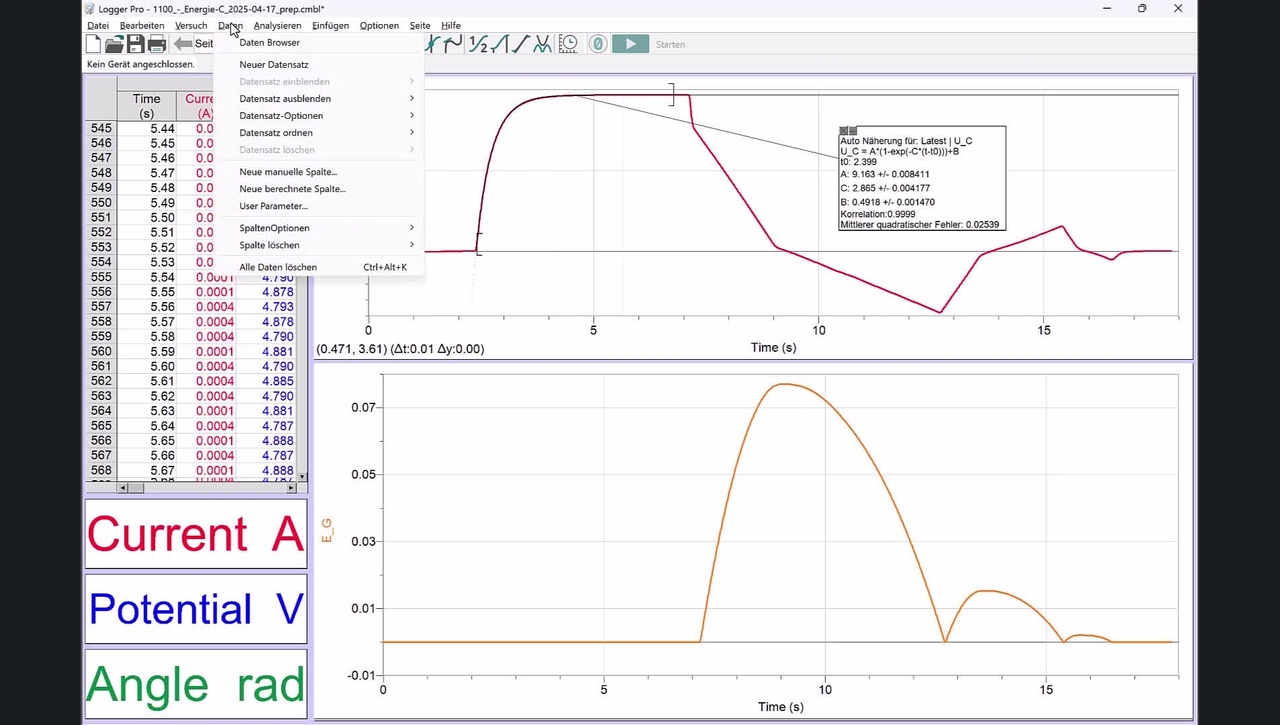
Task: Expand the Datensatz ausblenden submenu
Action: (319, 99)
